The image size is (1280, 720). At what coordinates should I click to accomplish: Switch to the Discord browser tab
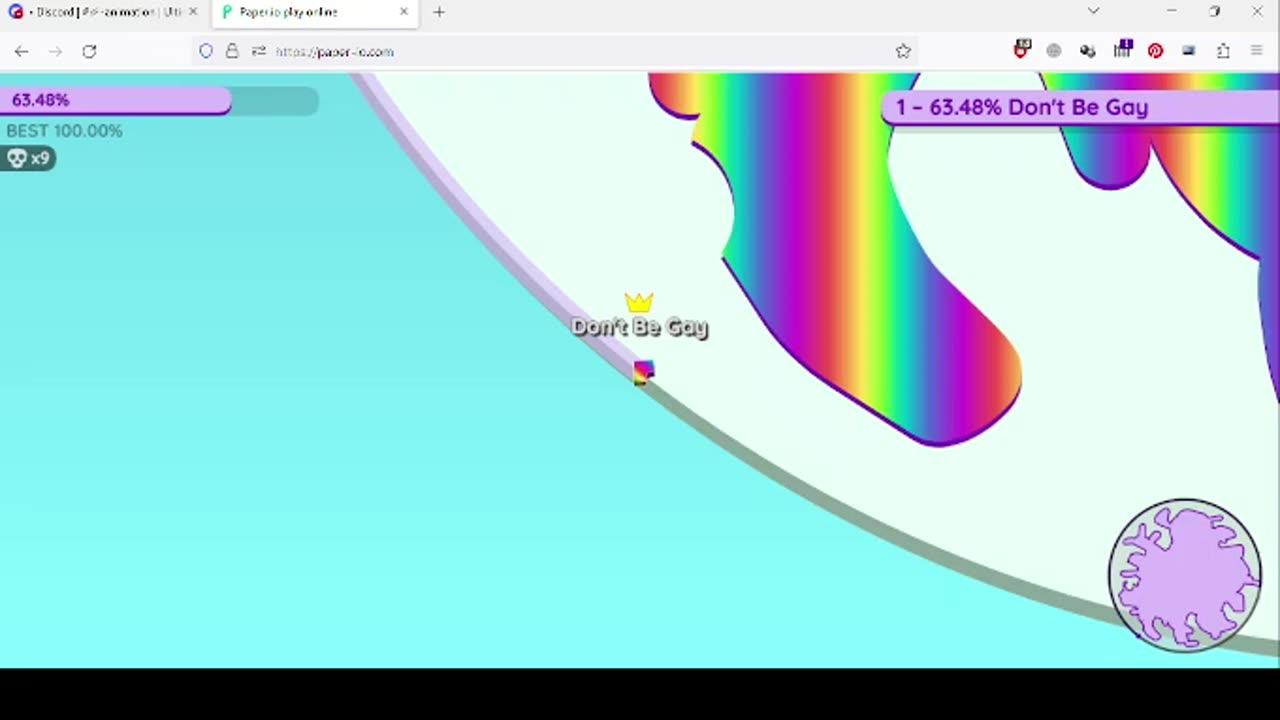coord(100,12)
